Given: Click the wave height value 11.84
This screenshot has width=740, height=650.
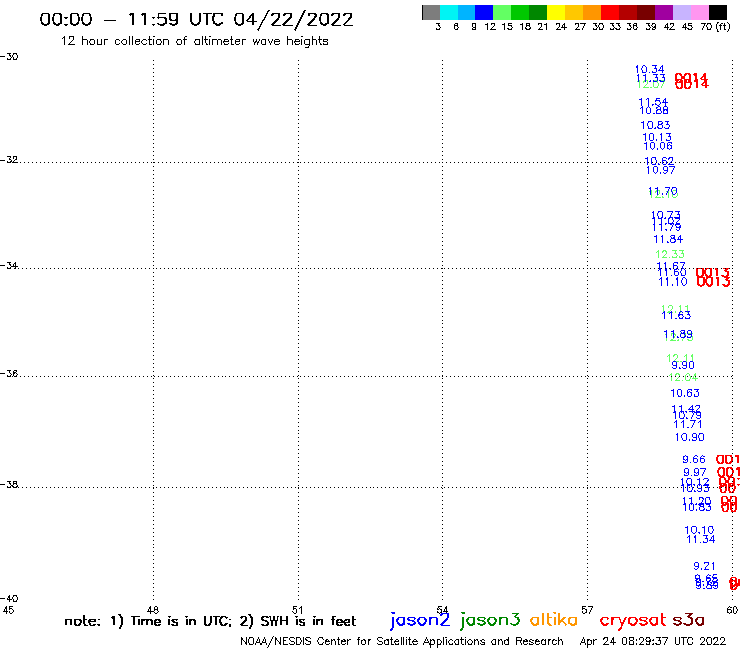Looking at the screenshot, I should 668,239.
